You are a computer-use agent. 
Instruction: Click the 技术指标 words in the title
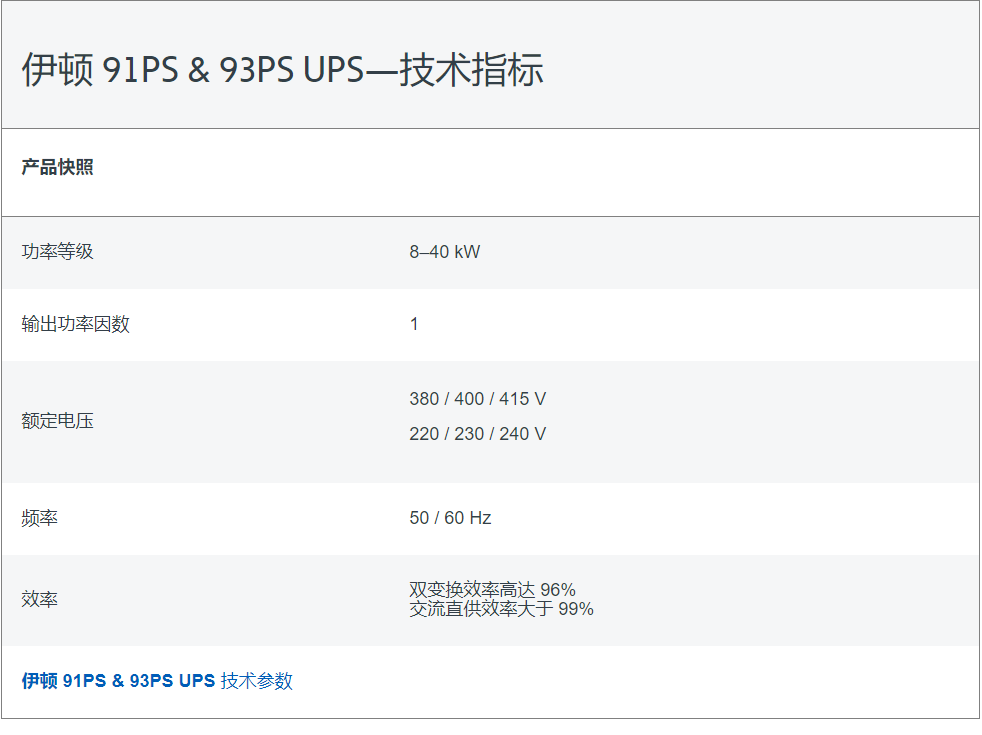coord(471,69)
